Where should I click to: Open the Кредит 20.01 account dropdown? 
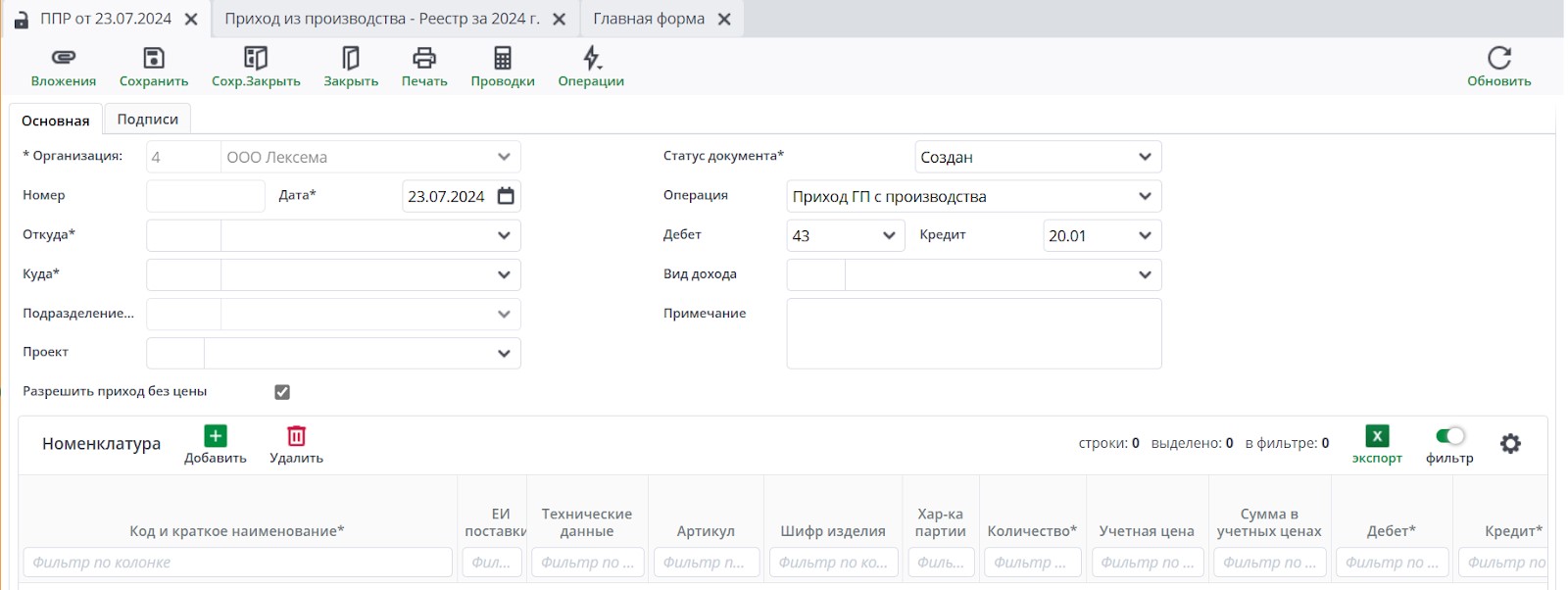1145,235
